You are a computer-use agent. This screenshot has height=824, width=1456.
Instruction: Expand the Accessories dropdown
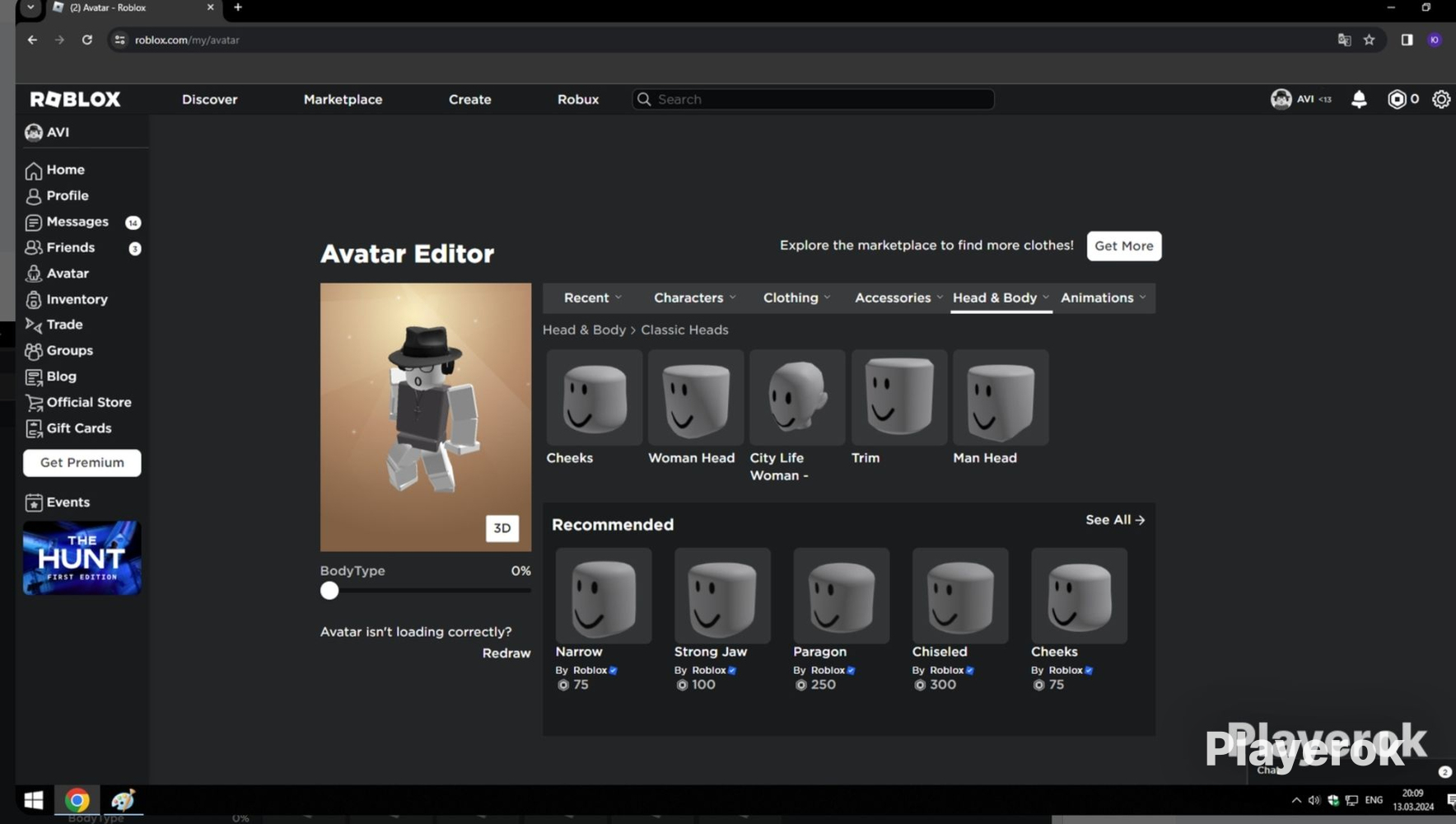(x=898, y=297)
